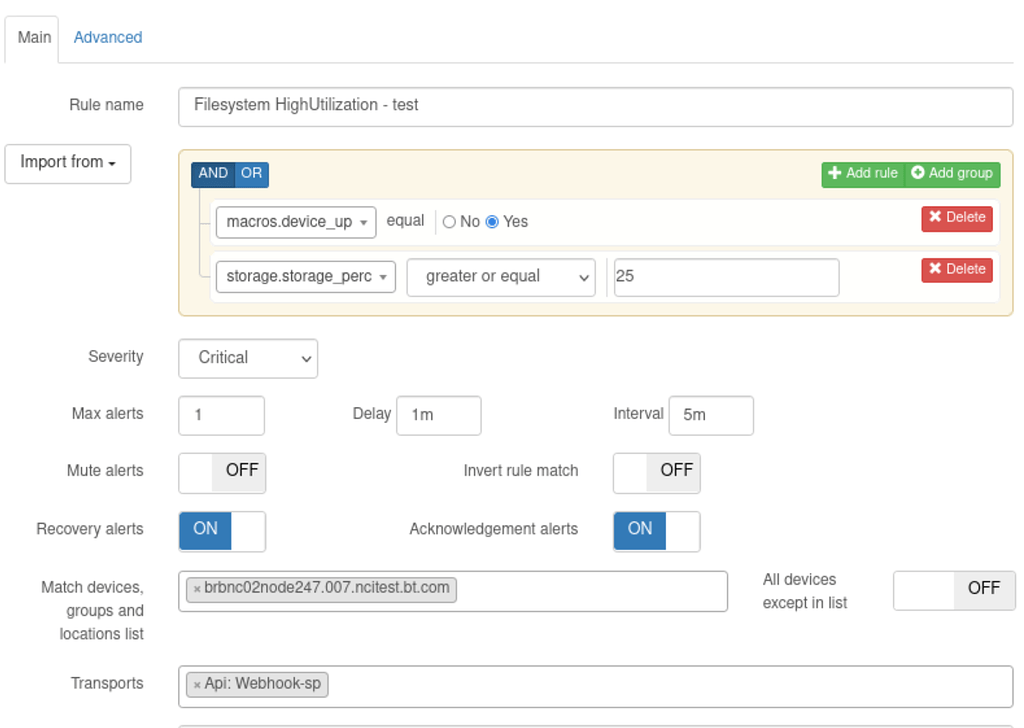Turn off Recovery alerts
1024x728 pixels.
coord(222,531)
